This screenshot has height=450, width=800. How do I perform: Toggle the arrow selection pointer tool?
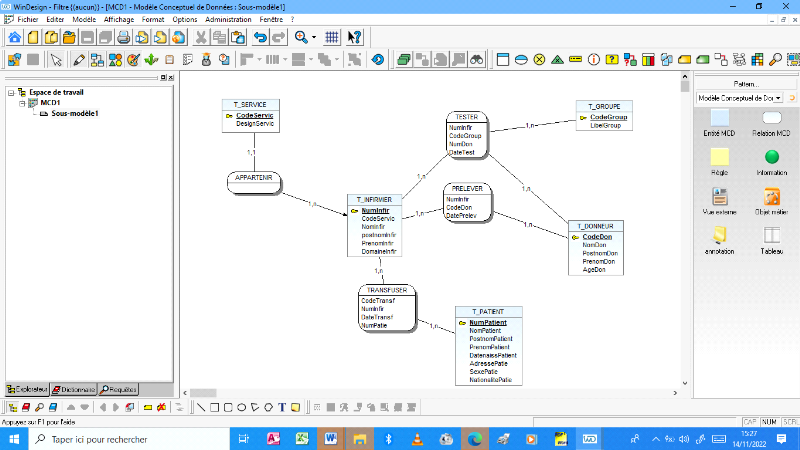pos(56,59)
